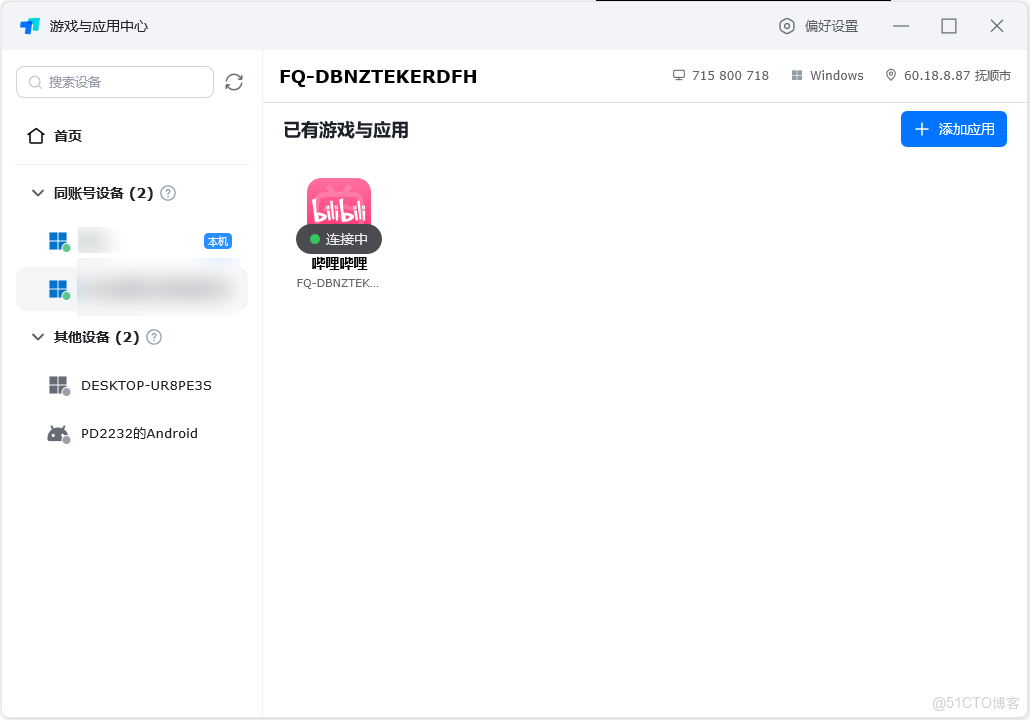Image resolution: width=1030 pixels, height=720 pixels.
Task: Select the Windows device icon next to 本机
Action: (59, 240)
